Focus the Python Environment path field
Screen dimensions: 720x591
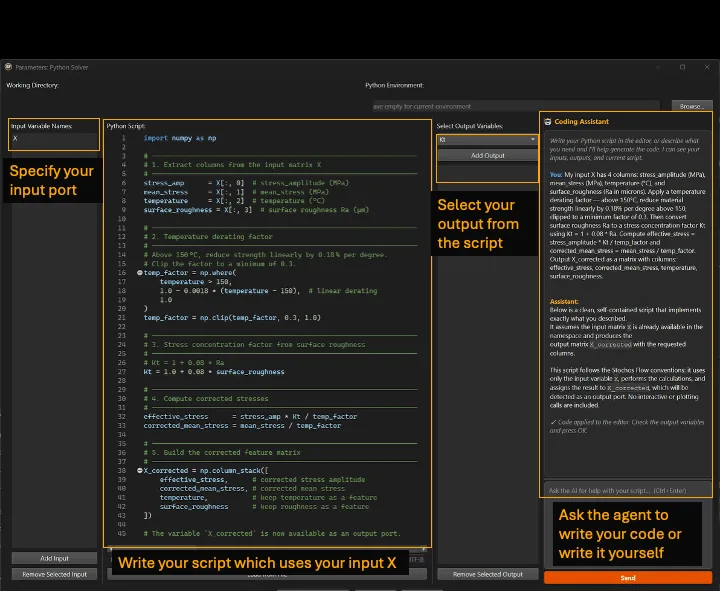[516, 106]
